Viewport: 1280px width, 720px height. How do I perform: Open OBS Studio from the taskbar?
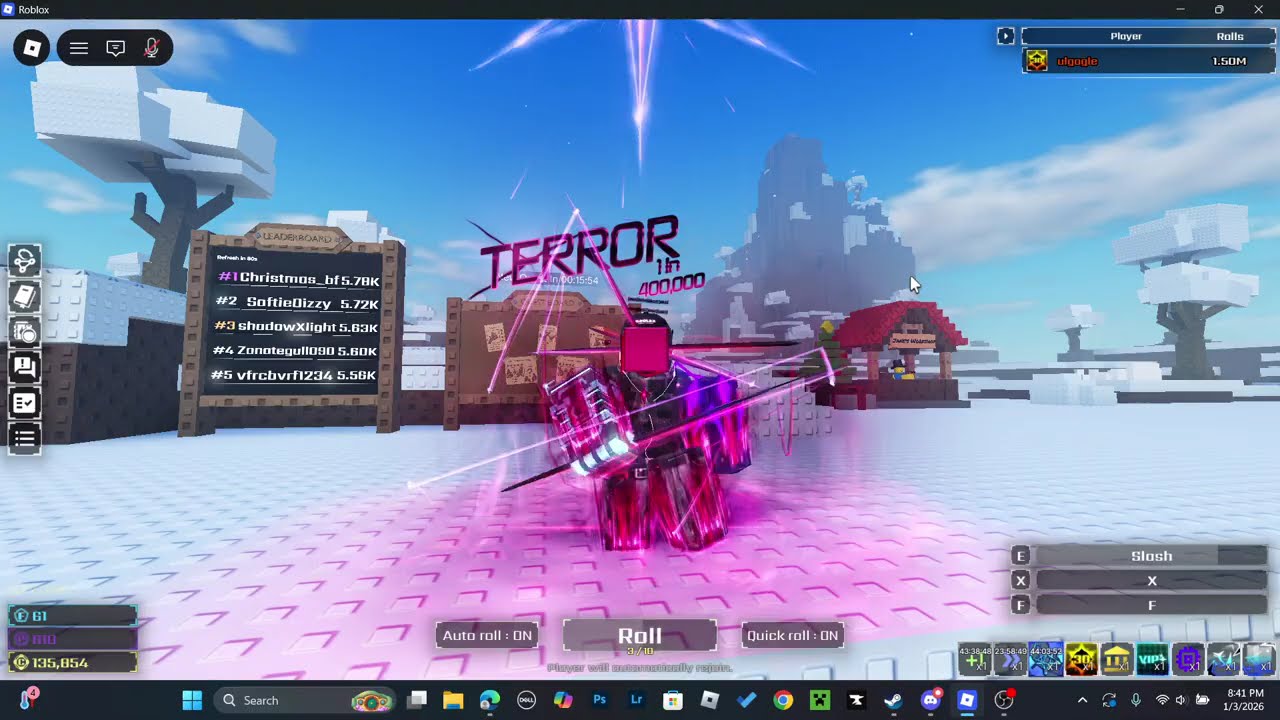[1004, 700]
